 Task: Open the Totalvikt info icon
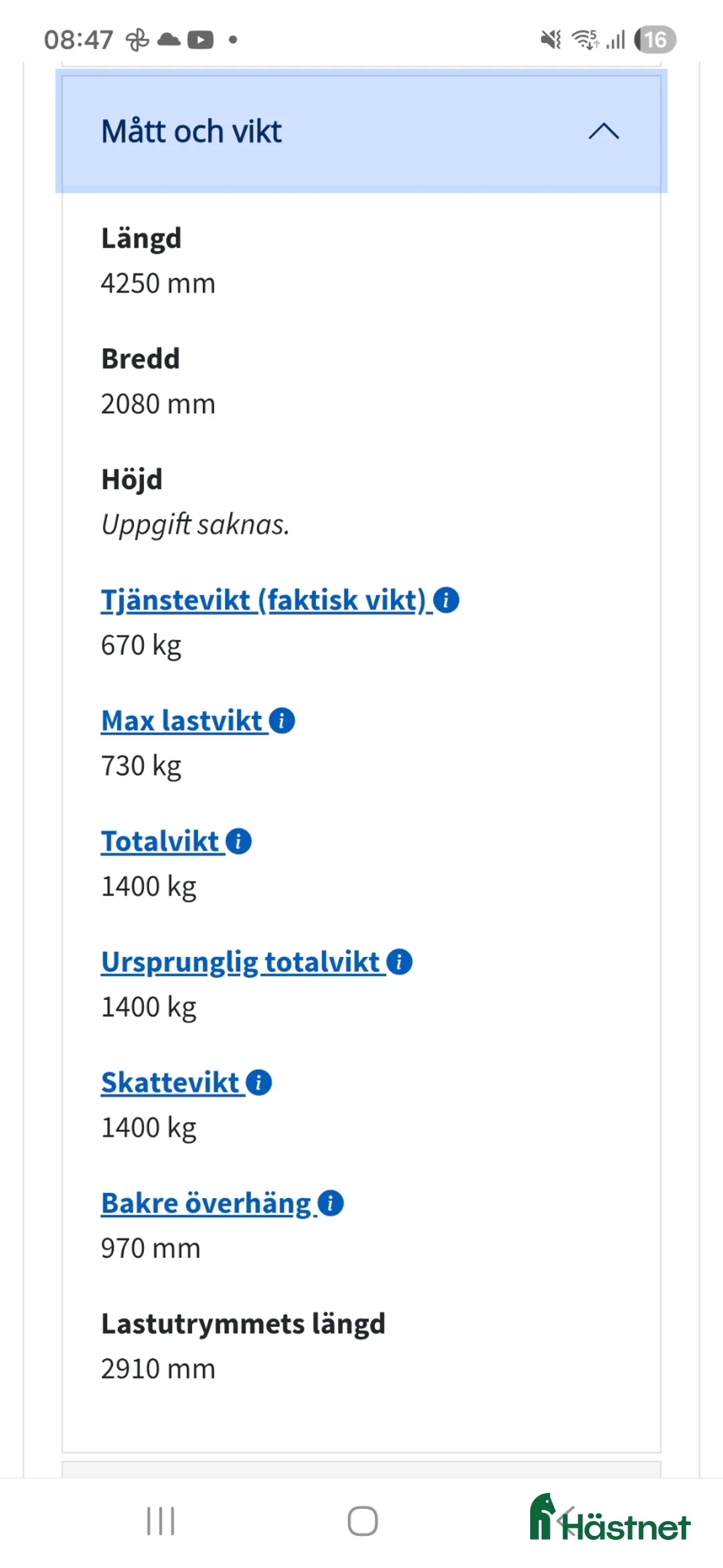(x=238, y=841)
